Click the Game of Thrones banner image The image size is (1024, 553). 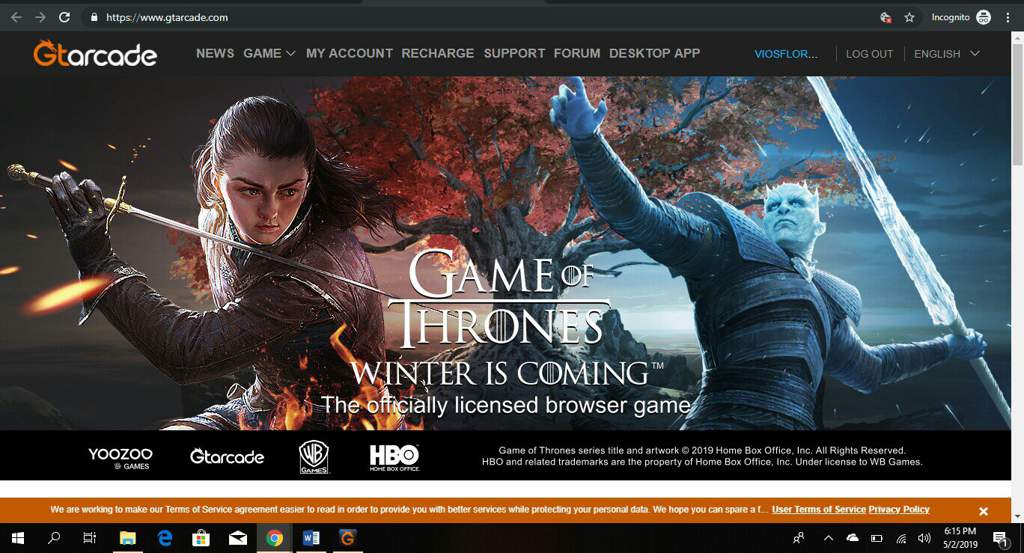(x=505, y=253)
